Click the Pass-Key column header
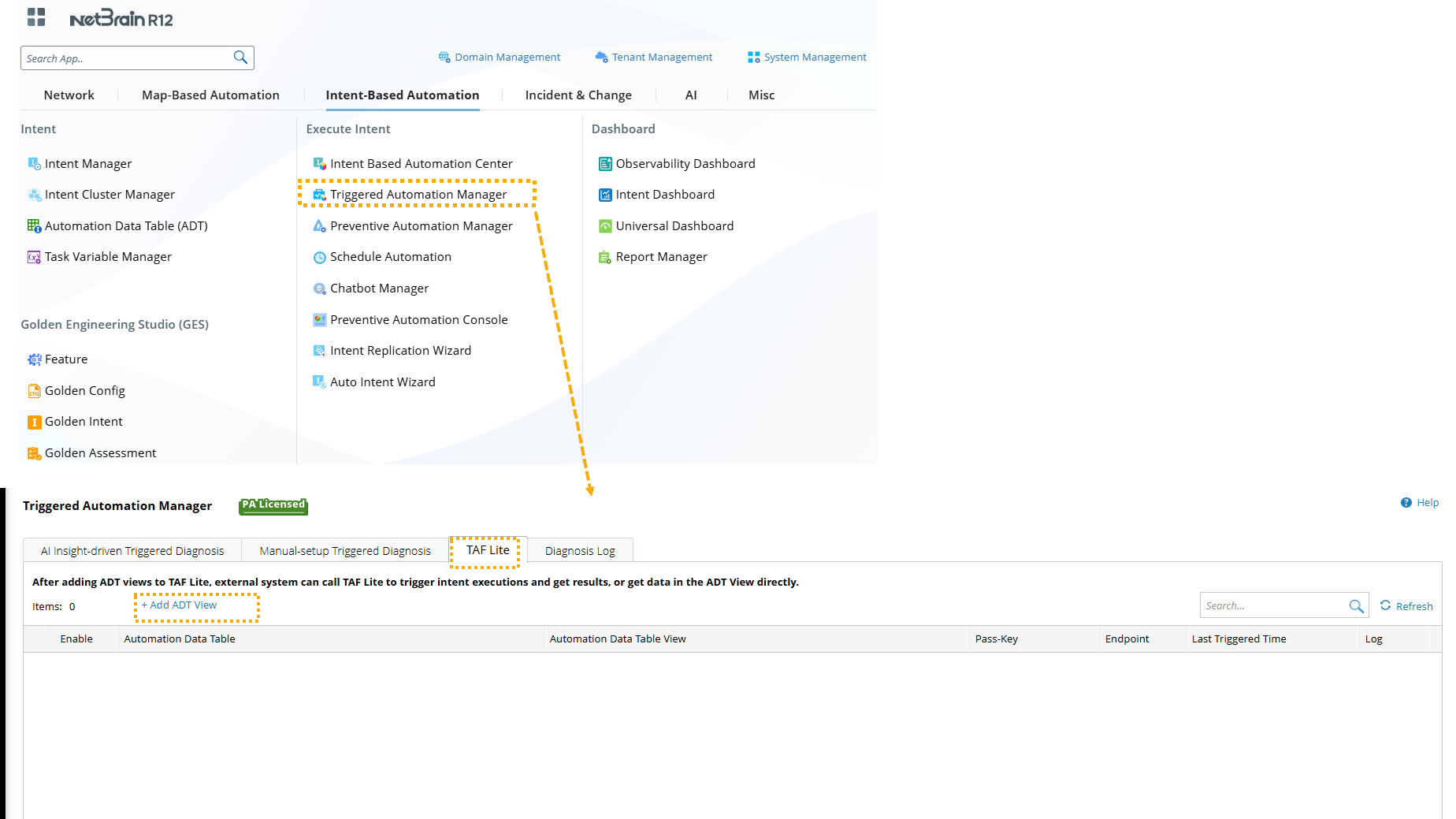 [x=1034, y=639]
